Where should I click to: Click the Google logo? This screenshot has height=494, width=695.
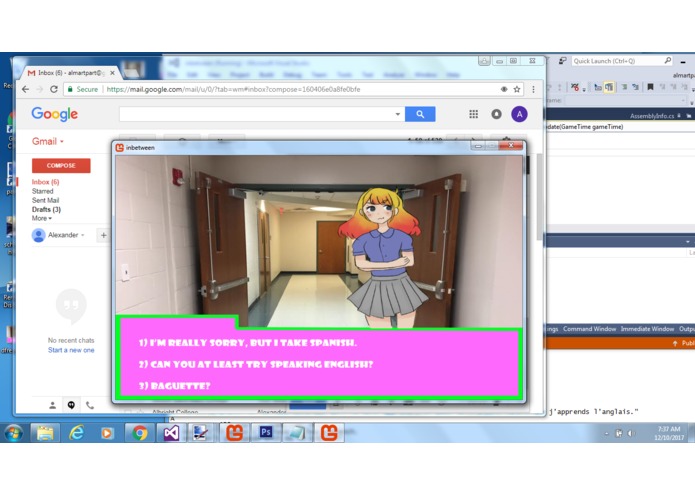click(x=55, y=114)
